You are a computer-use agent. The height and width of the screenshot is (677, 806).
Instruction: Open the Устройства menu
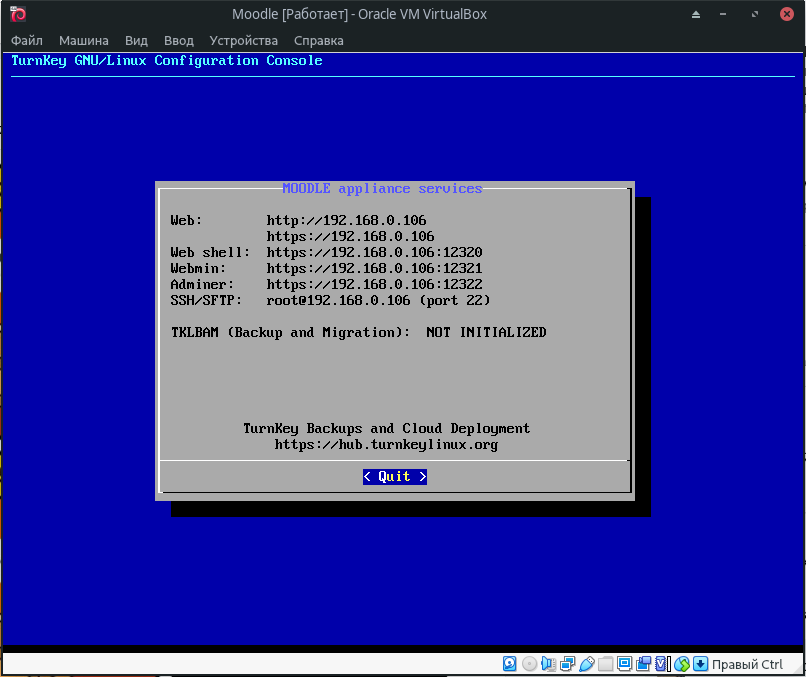pos(244,41)
